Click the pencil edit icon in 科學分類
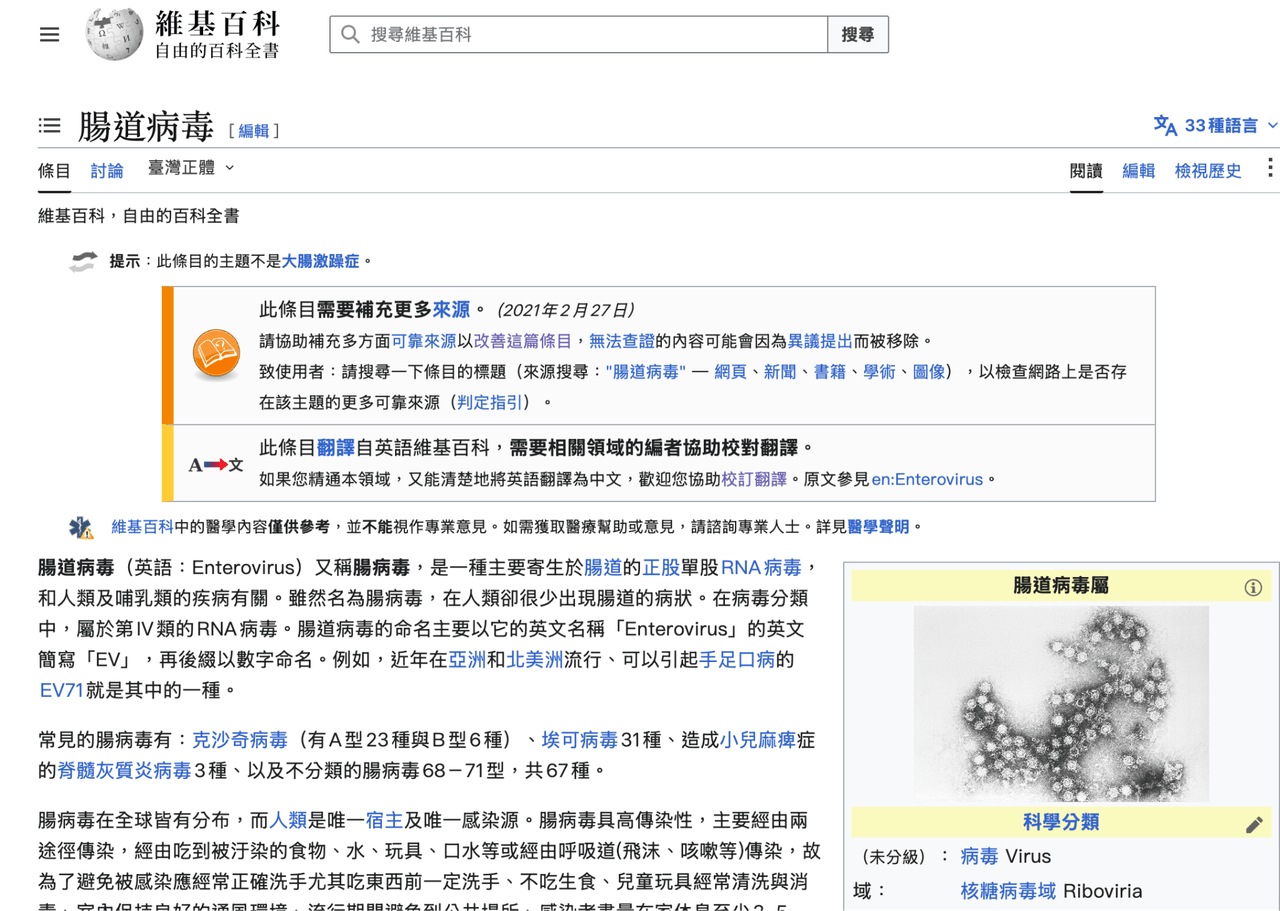Viewport: 1280px width, 911px height. (1254, 824)
